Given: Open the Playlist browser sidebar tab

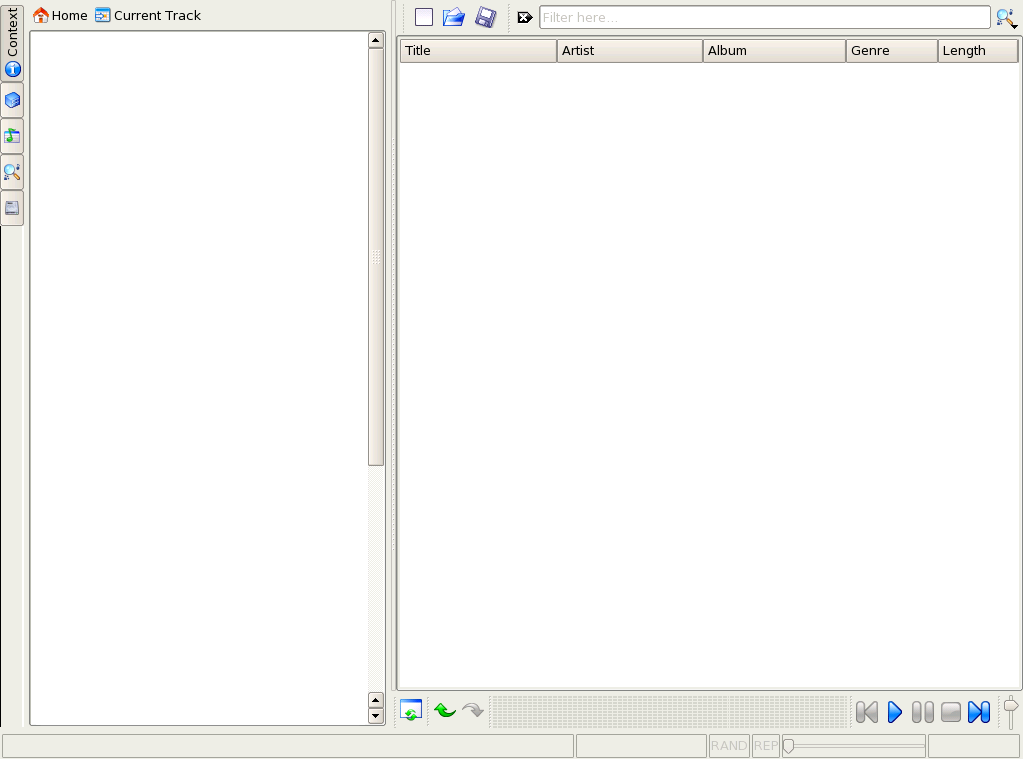Looking at the screenshot, I should coord(12,136).
